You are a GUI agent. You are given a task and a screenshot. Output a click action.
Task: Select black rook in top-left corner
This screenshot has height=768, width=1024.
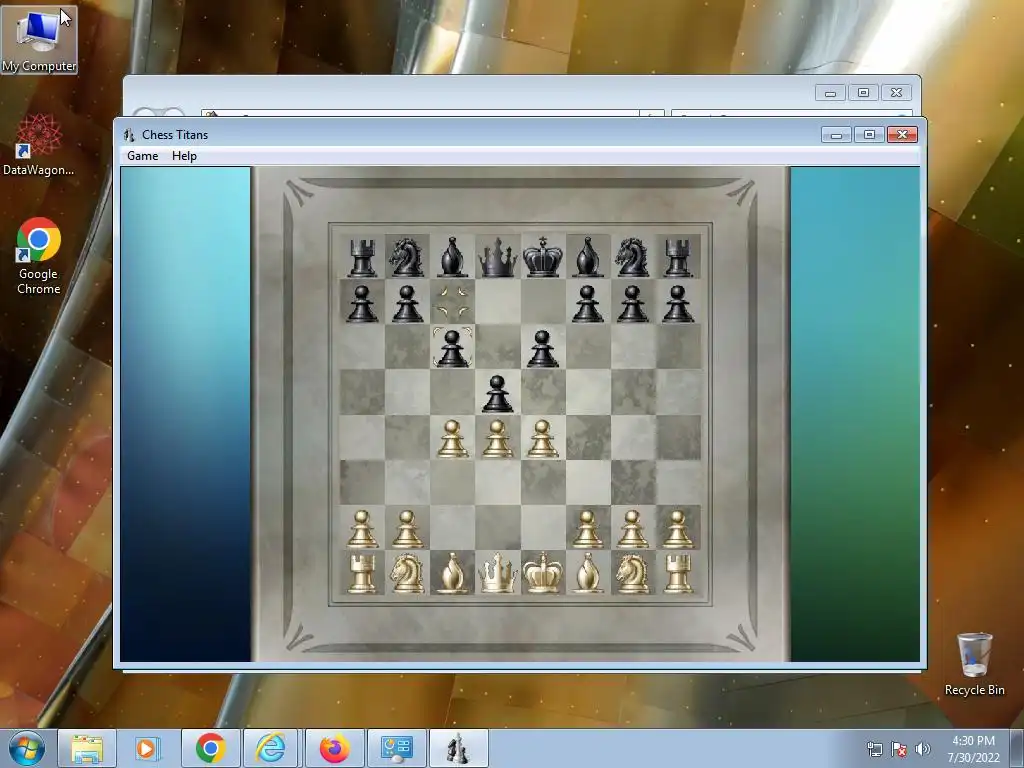tap(362, 257)
